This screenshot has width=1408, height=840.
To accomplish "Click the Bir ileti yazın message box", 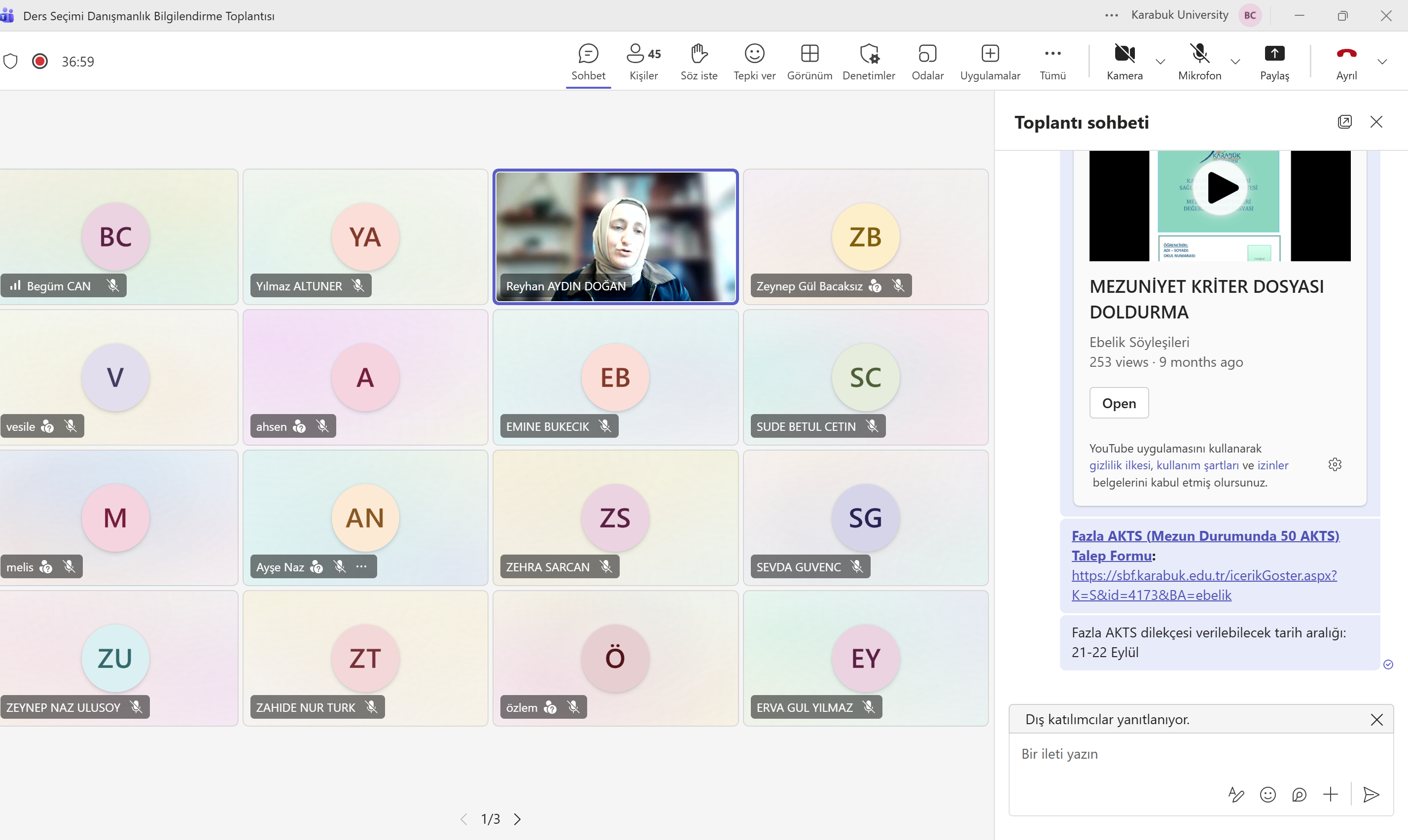I will click(1201, 754).
